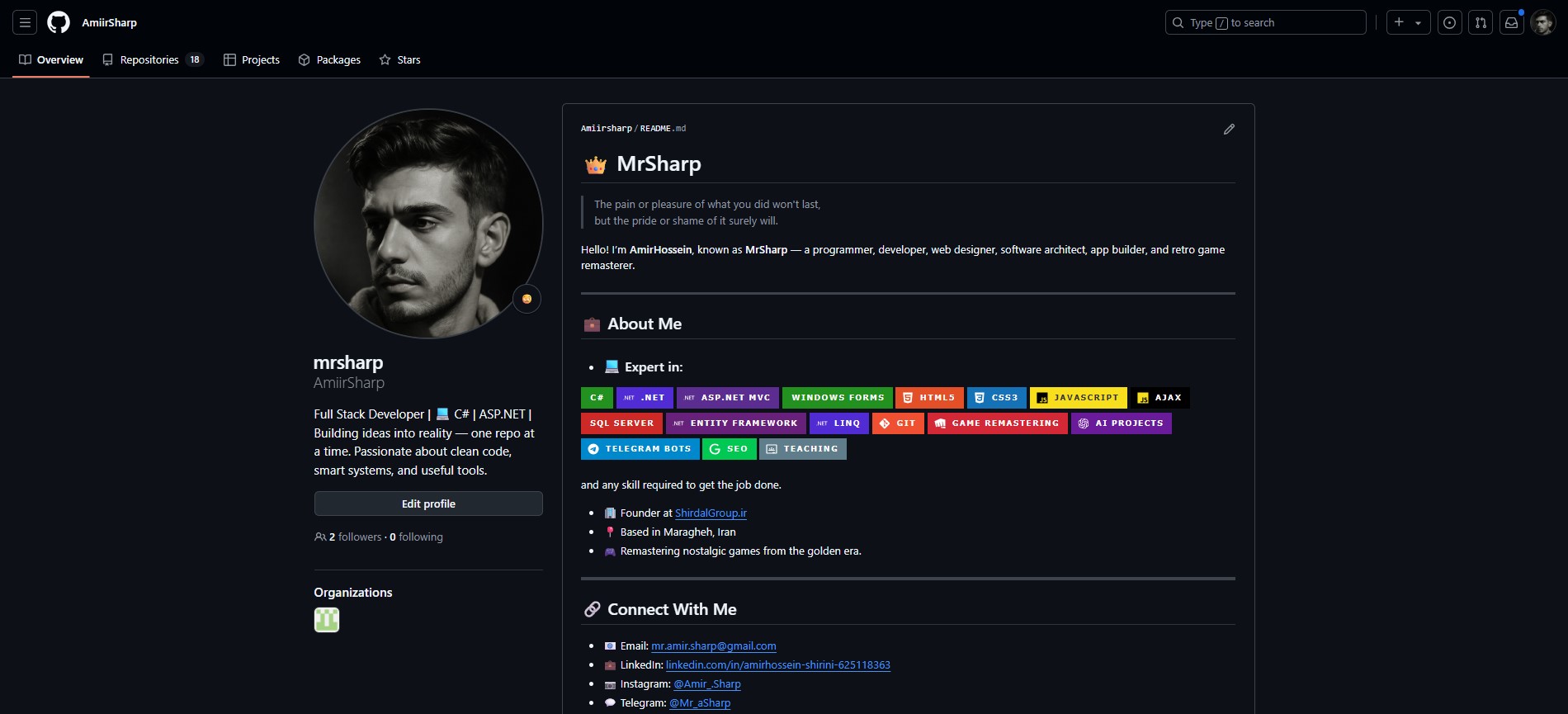Expand the Create new plus dropdown
The width and height of the screenshot is (1568, 714).
[1407, 22]
